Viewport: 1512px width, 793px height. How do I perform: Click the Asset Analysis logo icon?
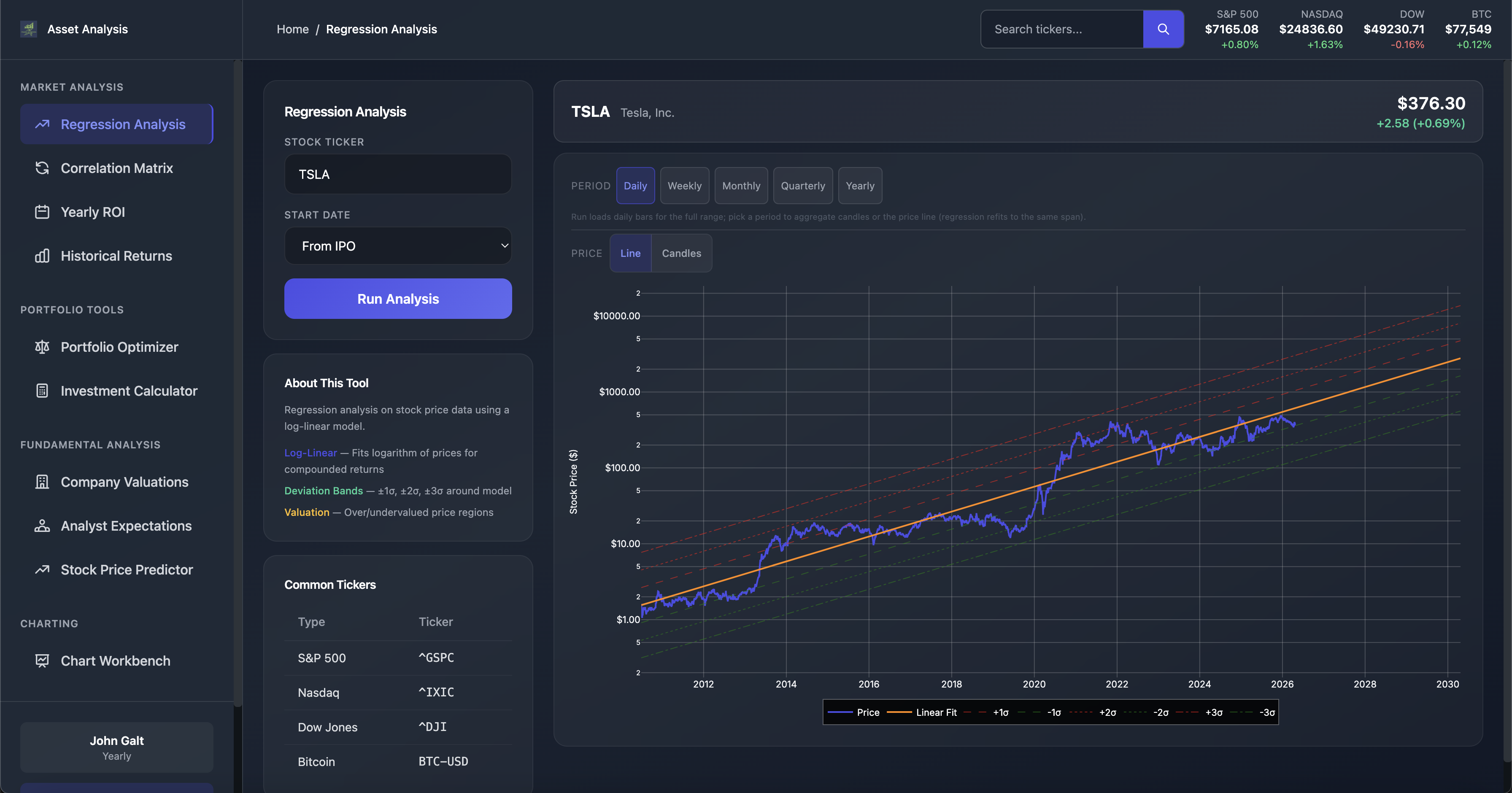click(x=28, y=29)
